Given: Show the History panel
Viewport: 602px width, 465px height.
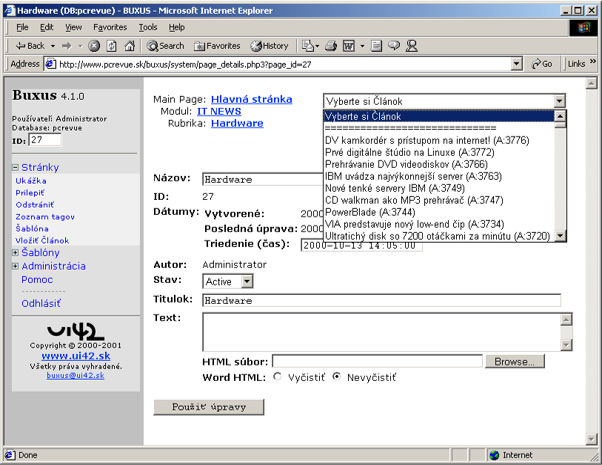Looking at the screenshot, I should pyautogui.click(x=269, y=45).
